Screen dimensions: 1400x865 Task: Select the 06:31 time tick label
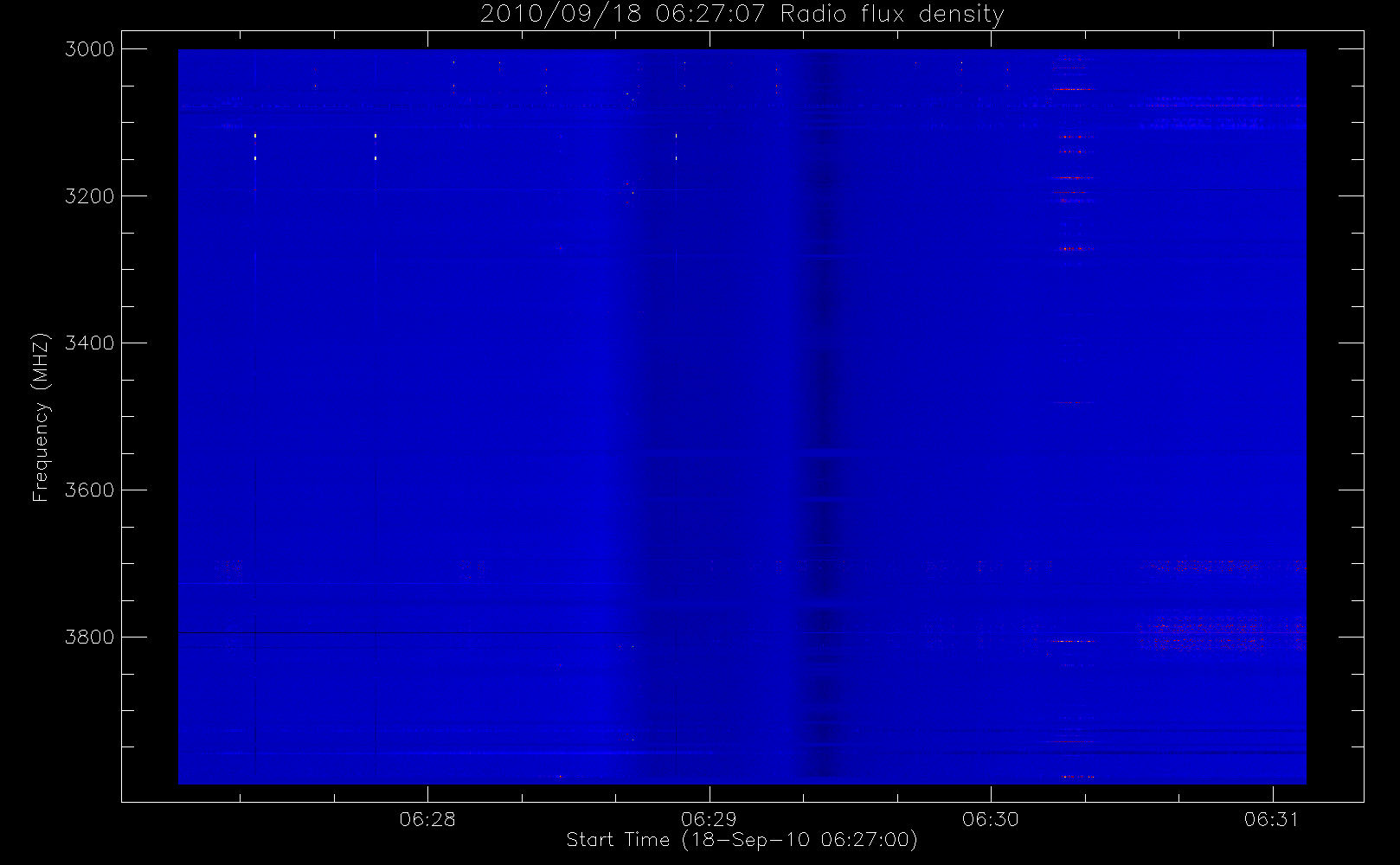pos(1272,819)
